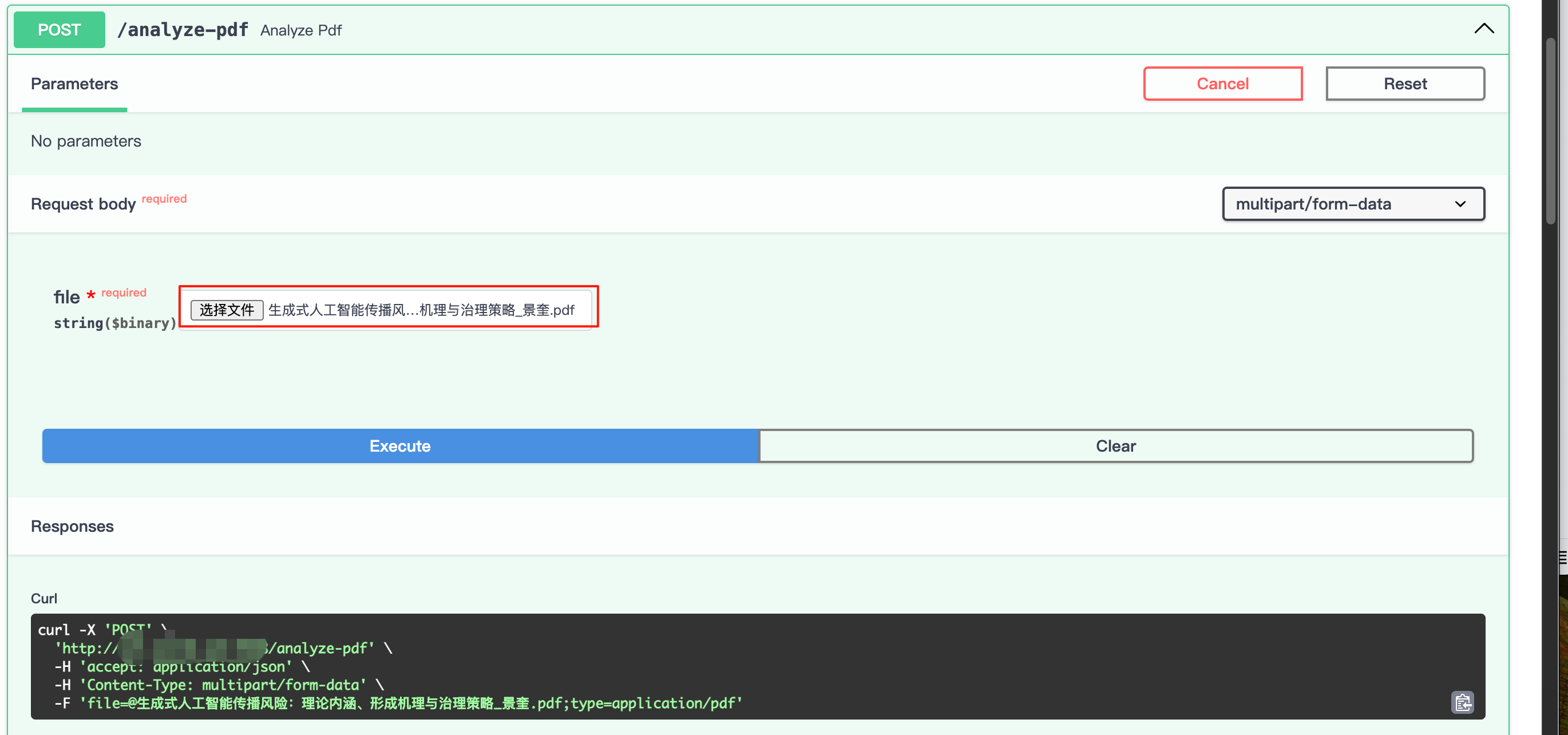Click the string($binary) type label
The image size is (1568, 735).
(115, 323)
